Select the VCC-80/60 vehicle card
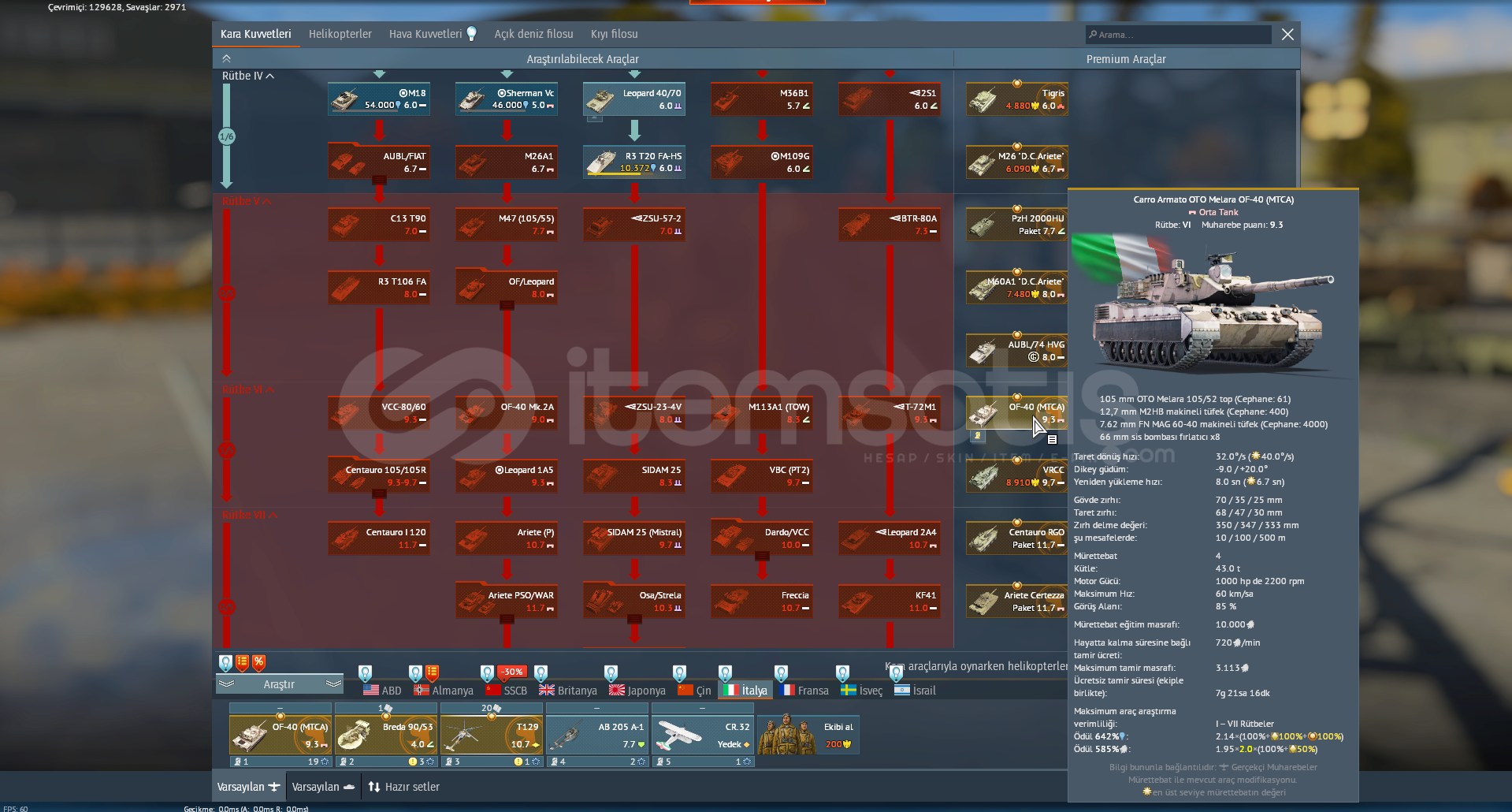This screenshot has height=812, width=1512. click(x=379, y=413)
